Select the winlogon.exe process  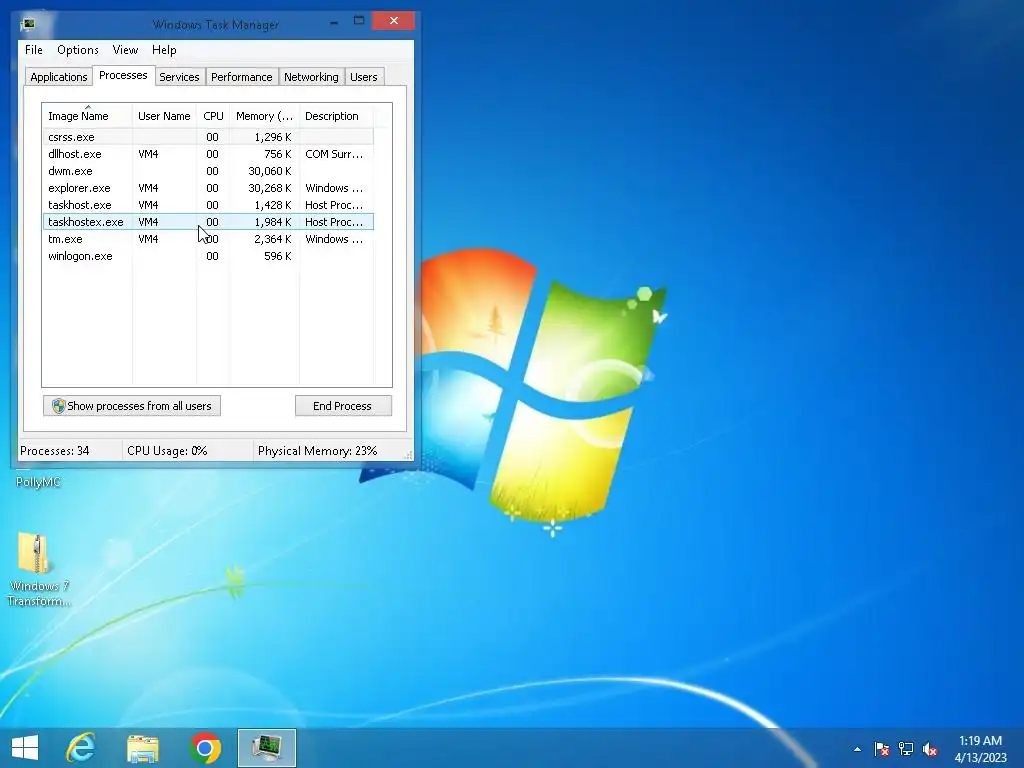point(208,256)
